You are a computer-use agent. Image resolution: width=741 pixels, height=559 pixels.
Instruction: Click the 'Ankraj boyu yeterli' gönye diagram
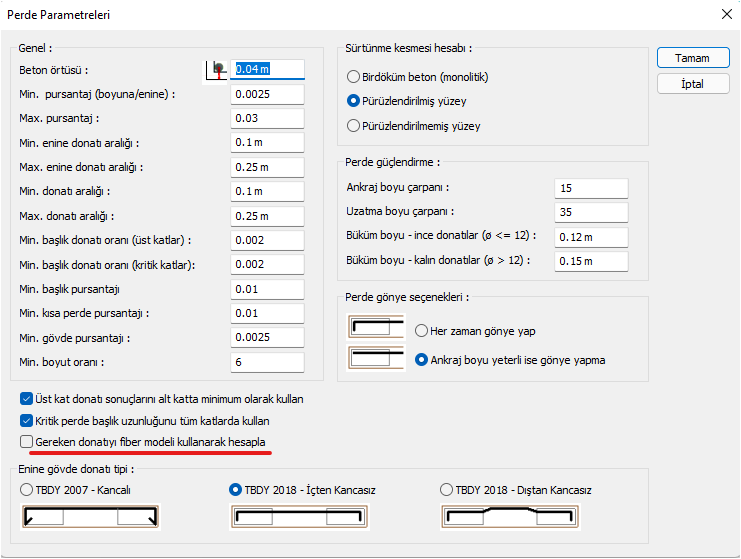(x=375, y=359)
